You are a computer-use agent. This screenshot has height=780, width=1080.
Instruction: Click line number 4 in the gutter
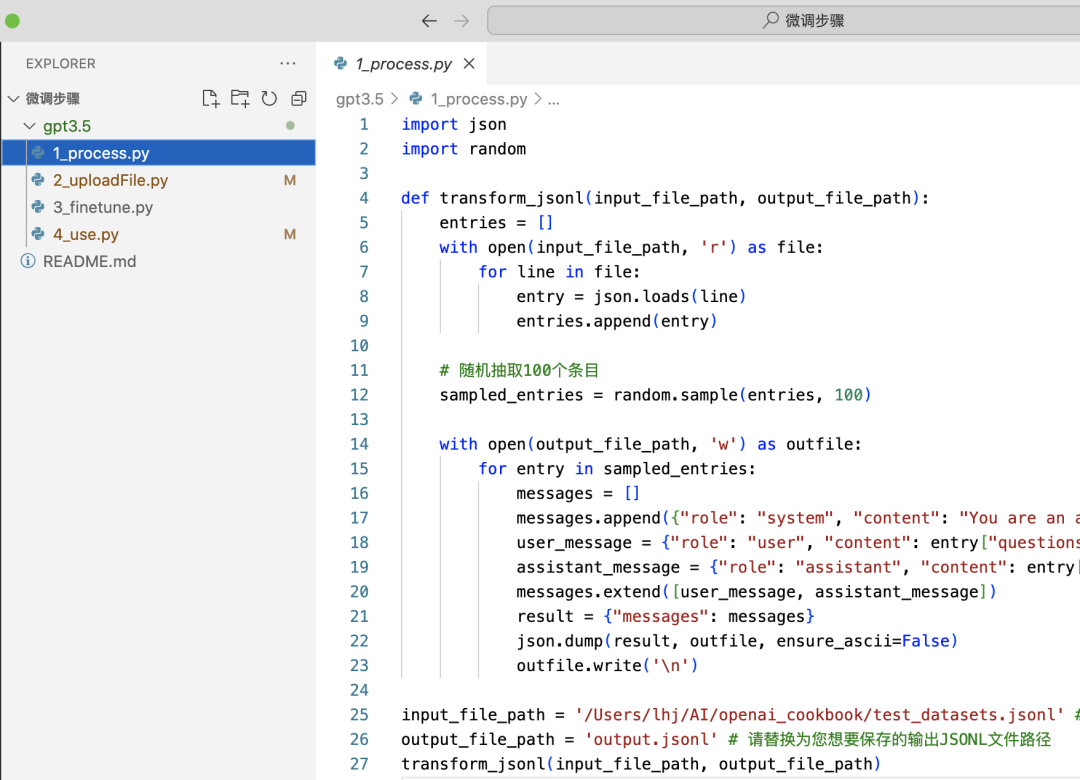364,198
